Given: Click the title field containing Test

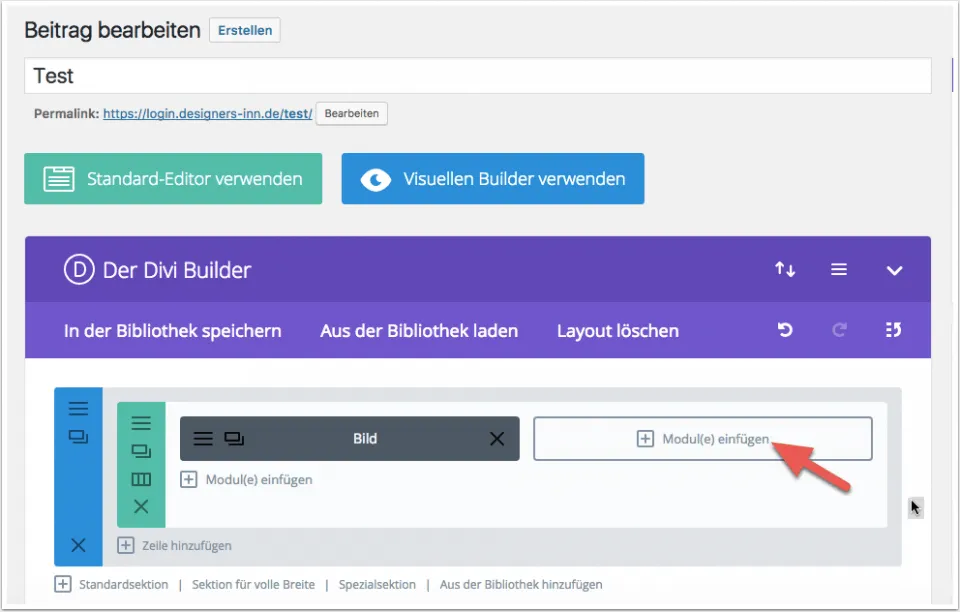Looking at the screenshot, I should click(x=477, y=76).
